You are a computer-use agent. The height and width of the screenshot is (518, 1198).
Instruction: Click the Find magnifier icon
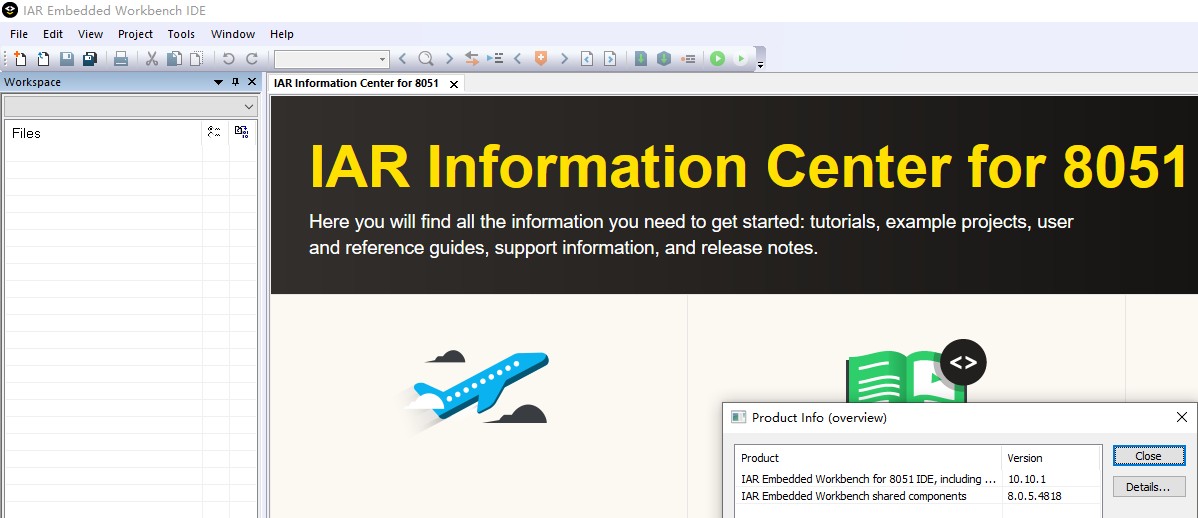(426, 59)
